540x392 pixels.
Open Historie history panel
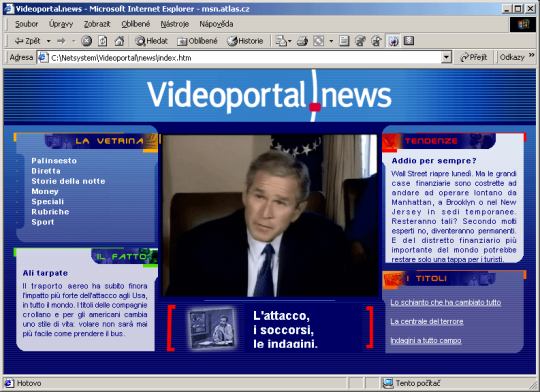[245, 41]
